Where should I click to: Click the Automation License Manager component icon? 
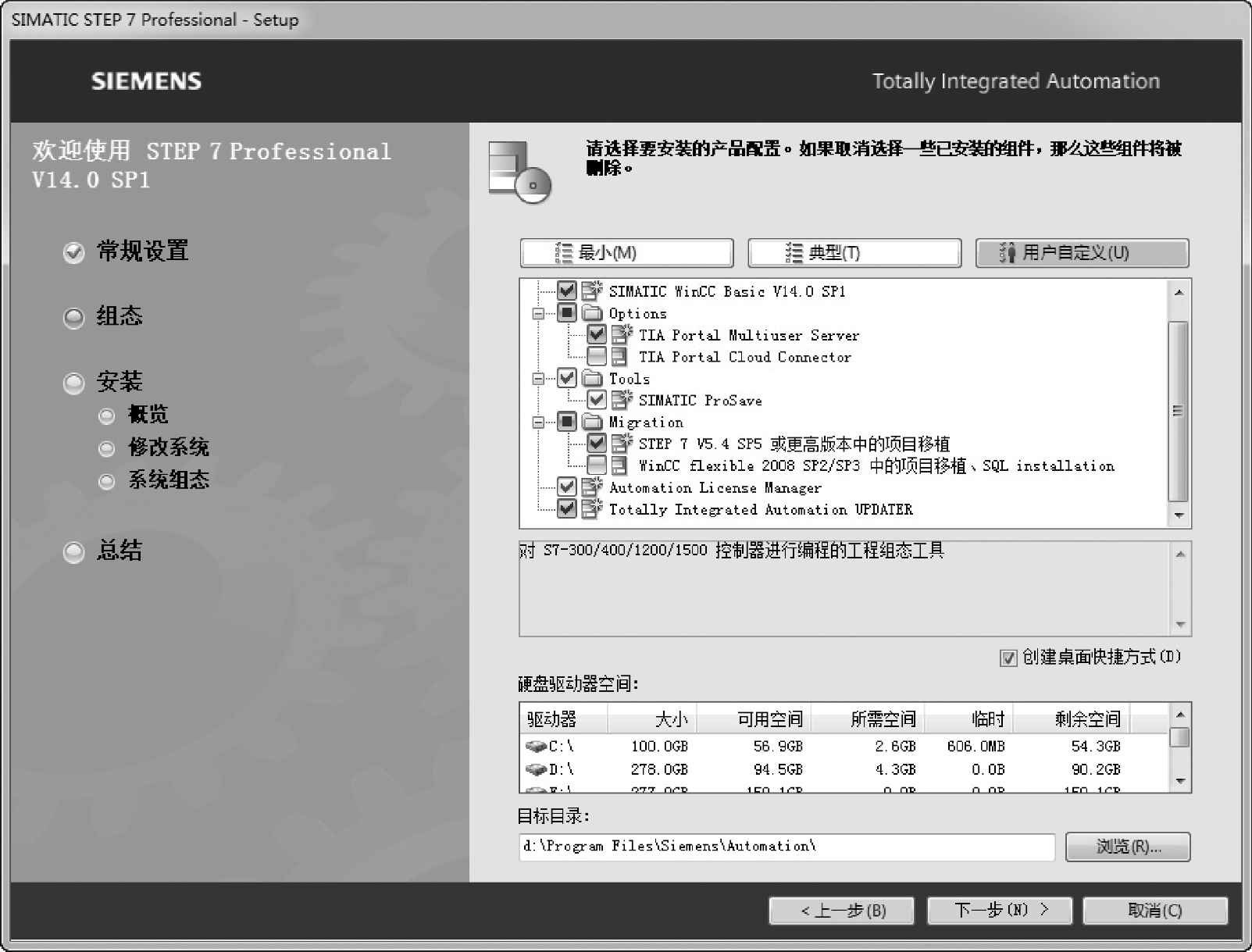point(591,487)
